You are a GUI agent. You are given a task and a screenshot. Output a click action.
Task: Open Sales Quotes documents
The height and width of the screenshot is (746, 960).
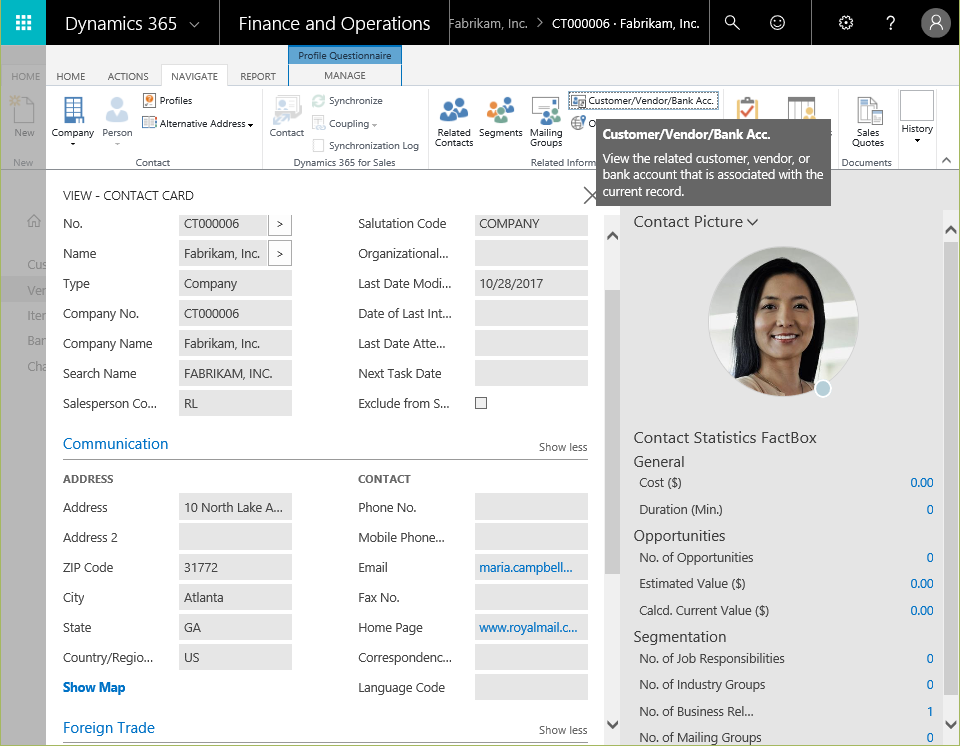point(868,122)
